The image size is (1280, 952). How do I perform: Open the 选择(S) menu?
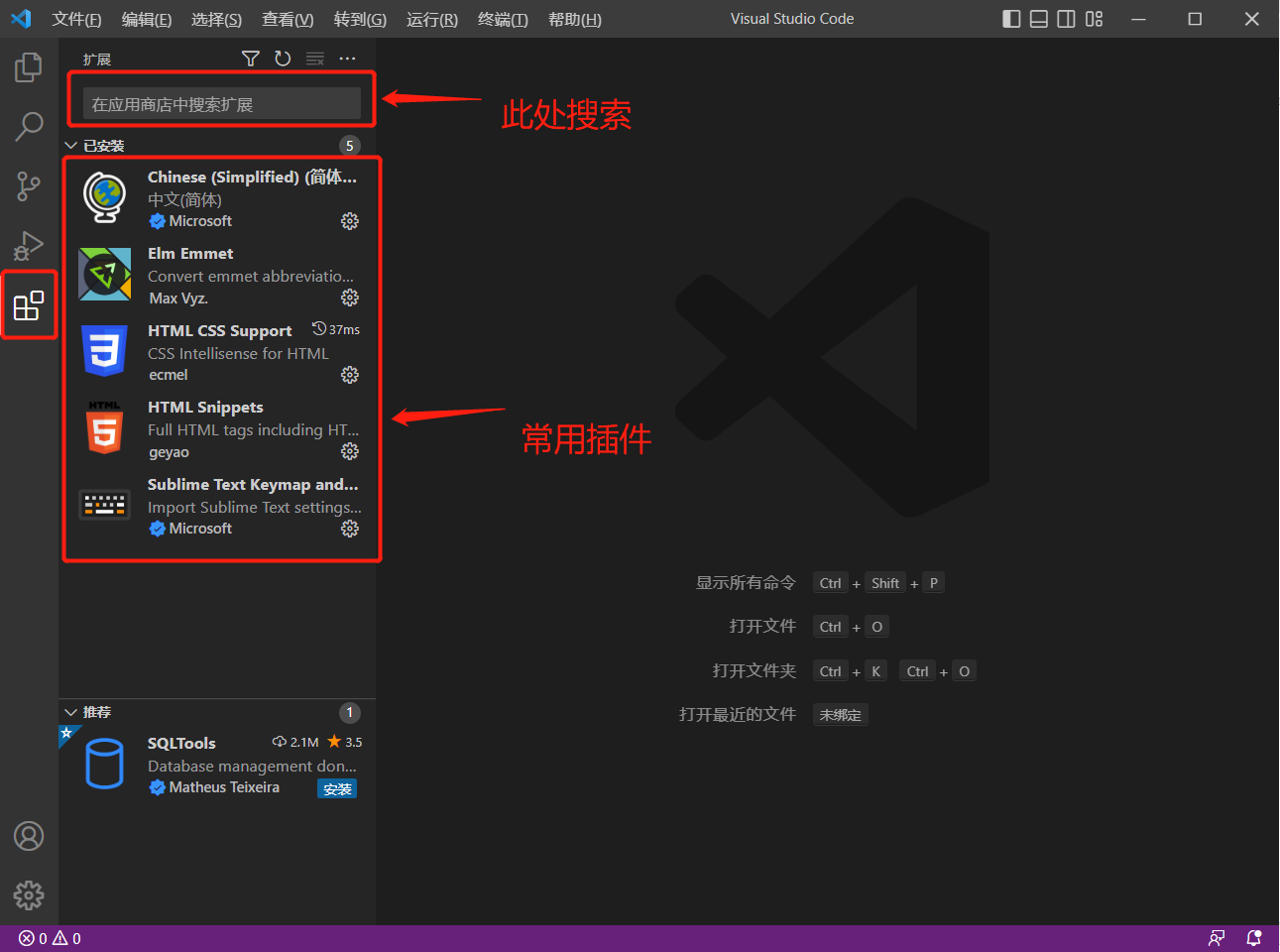(x=216, y=19)
